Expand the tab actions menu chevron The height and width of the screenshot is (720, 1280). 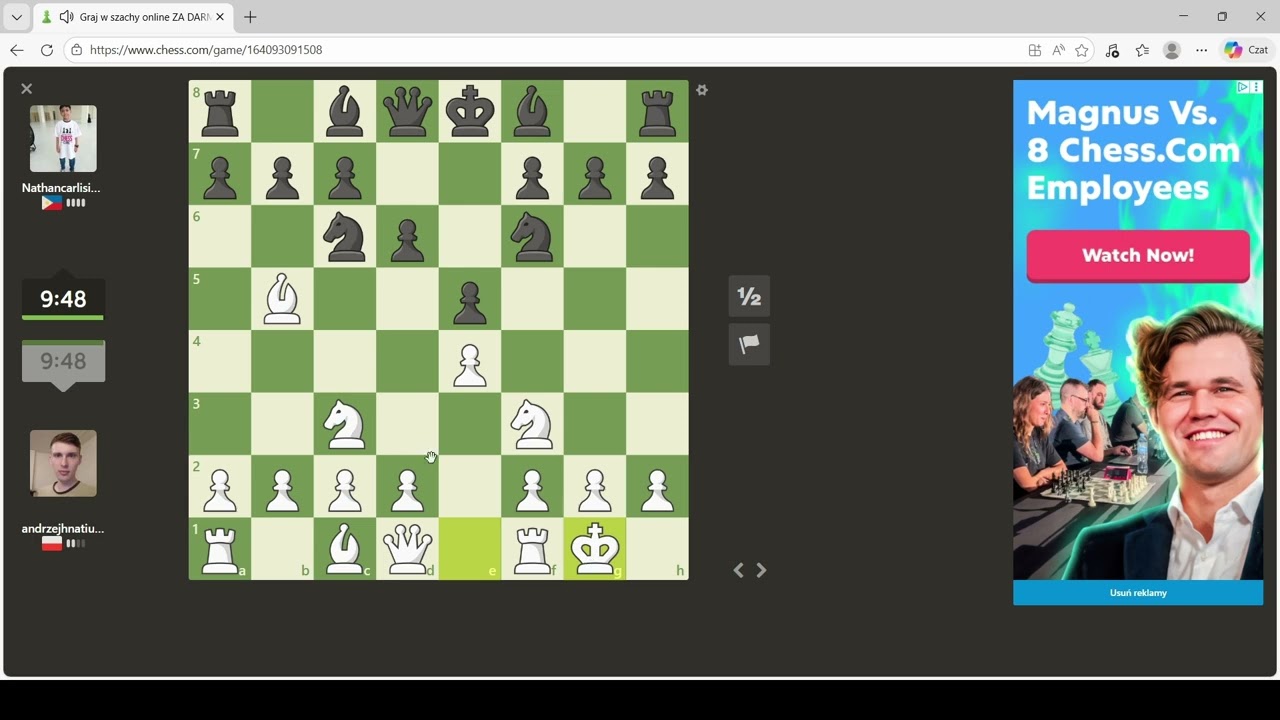pos(16,17)
